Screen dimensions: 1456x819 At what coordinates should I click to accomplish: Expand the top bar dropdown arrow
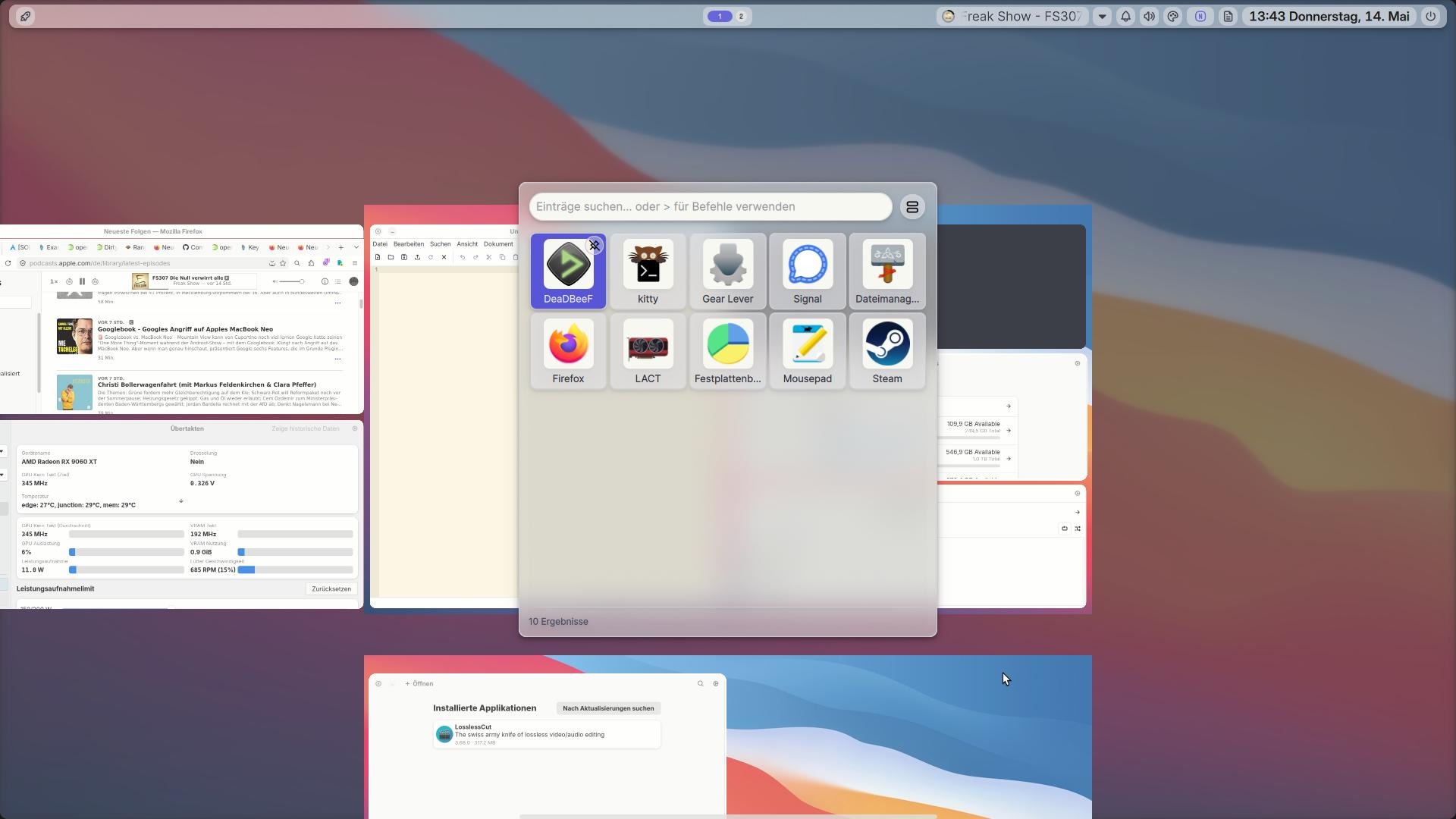(x=1103, y=16)
